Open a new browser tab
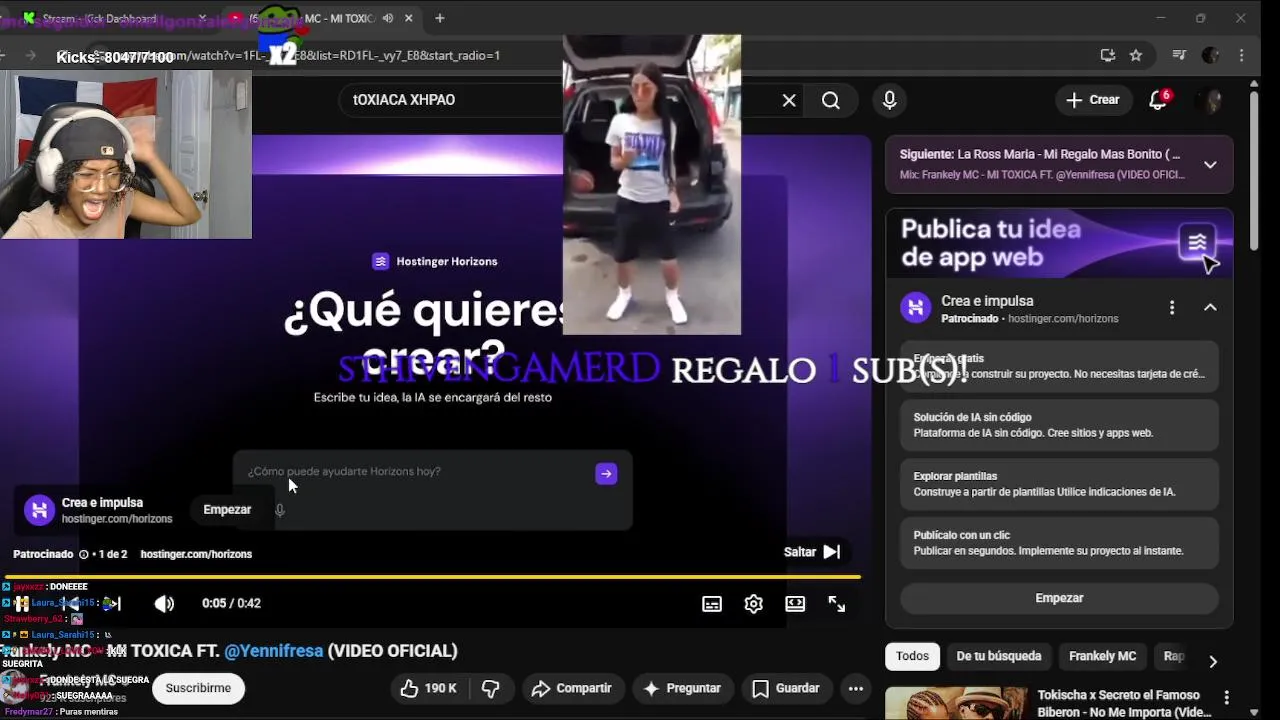 [439, 18]
